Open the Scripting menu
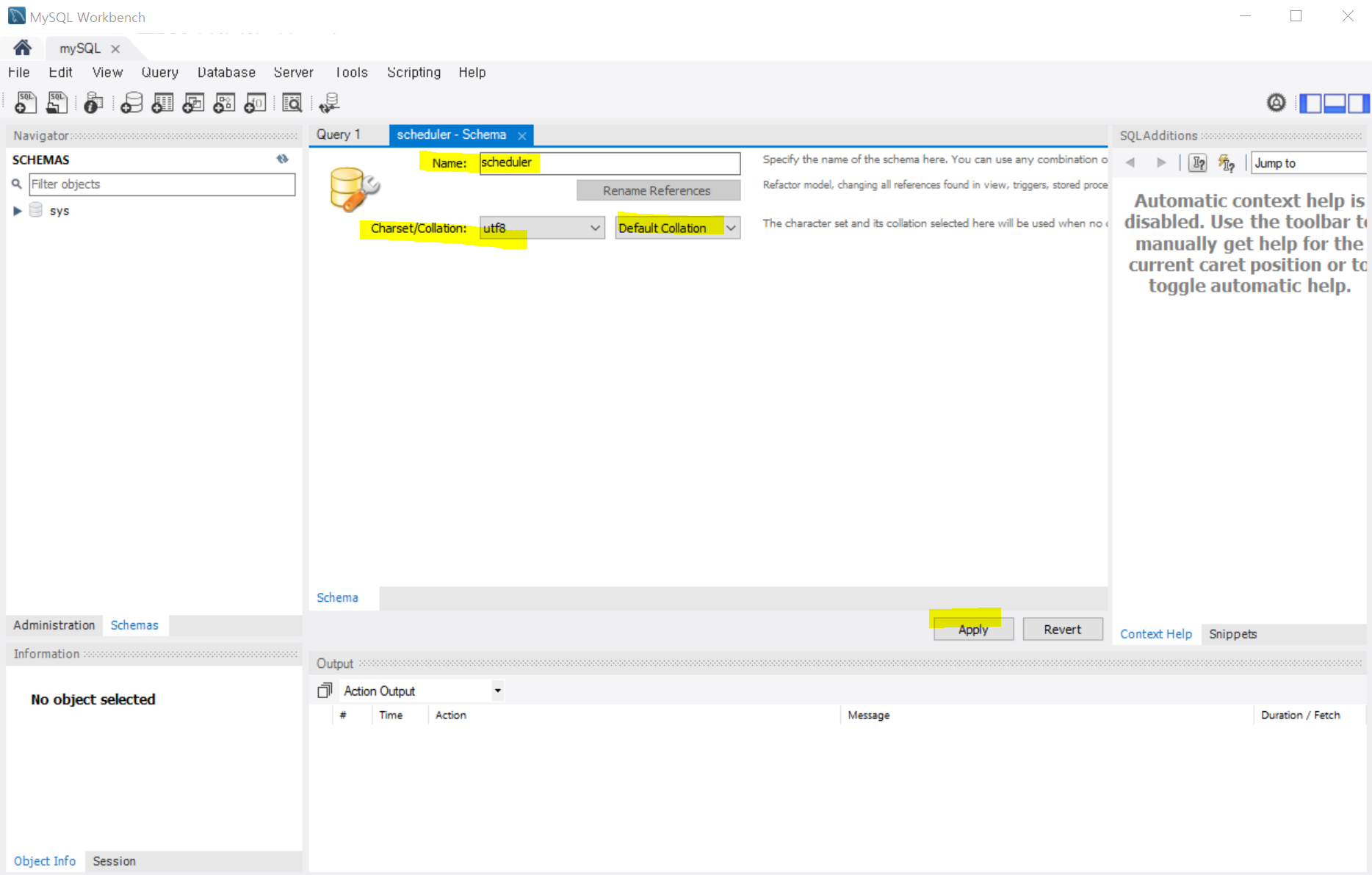 [414, 72]
